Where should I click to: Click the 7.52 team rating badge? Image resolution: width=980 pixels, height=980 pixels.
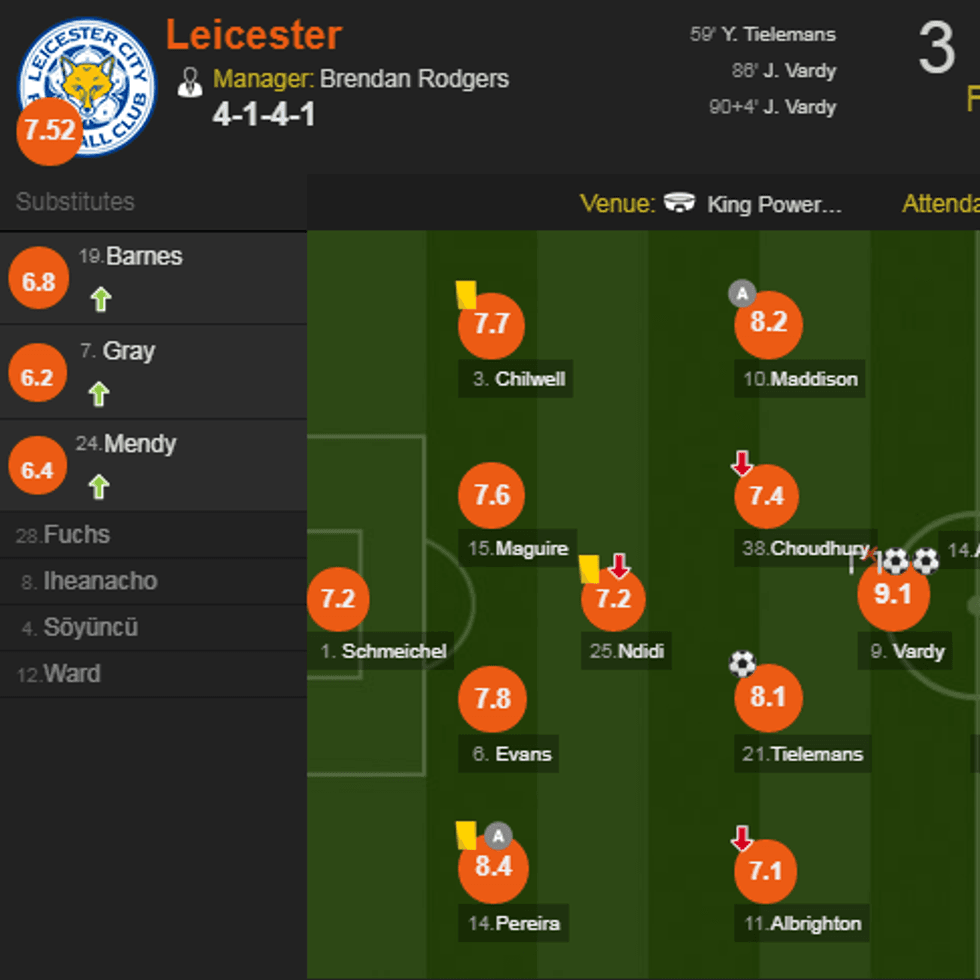[49, 130]
